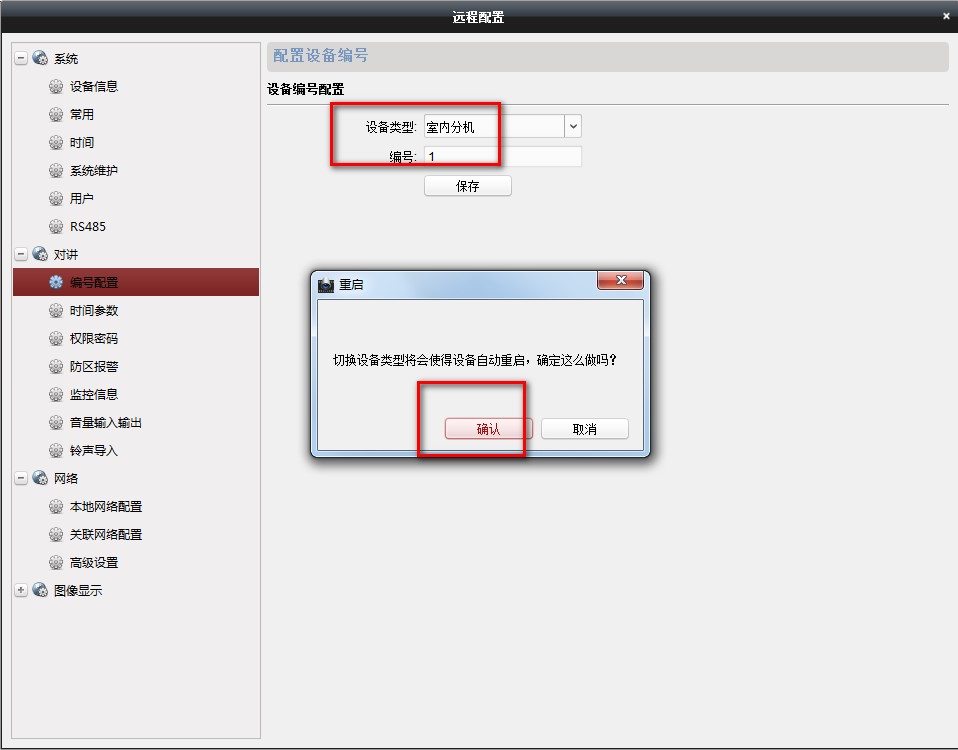This screenshot has height=750, width=958.
Task: Click the gear icon beside RS485
Action: tap(56, 227)
